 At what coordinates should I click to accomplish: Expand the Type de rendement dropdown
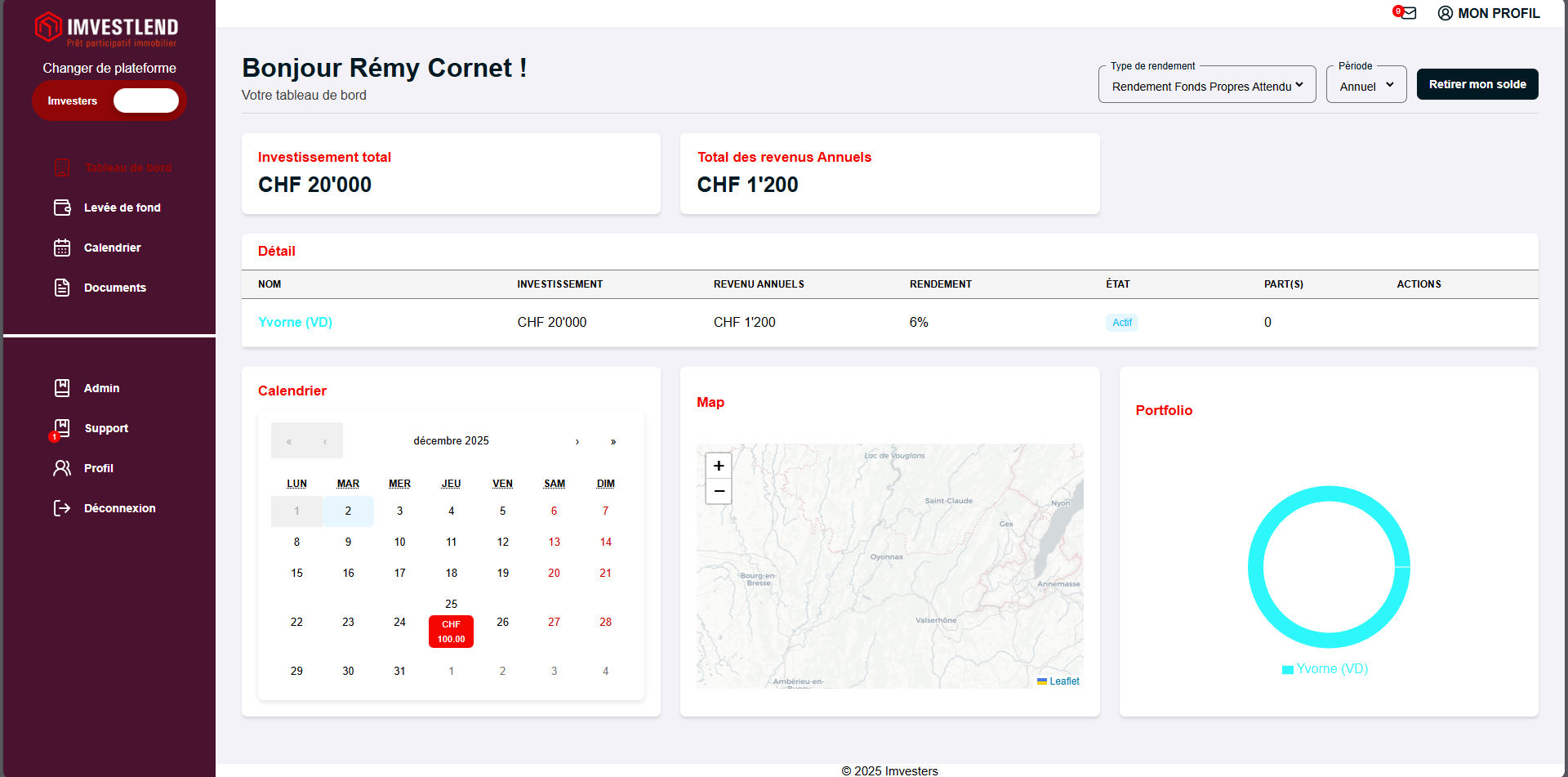pos(1206,86)
